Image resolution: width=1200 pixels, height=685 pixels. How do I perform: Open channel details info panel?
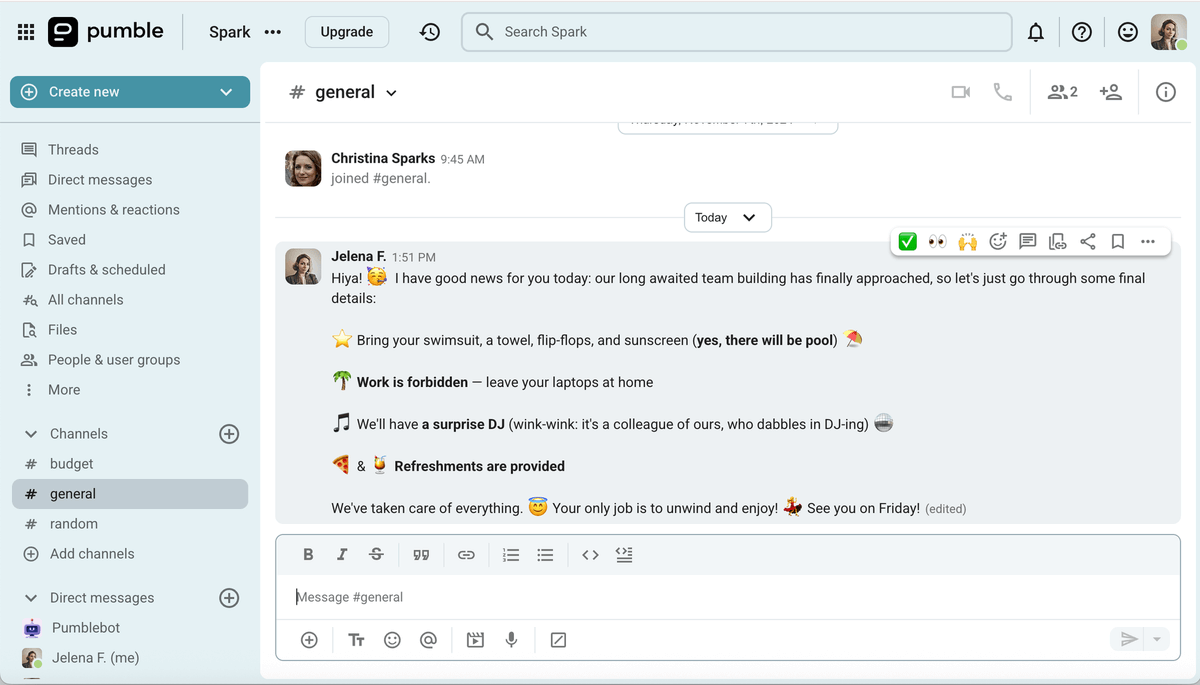tap(1165, 91)
